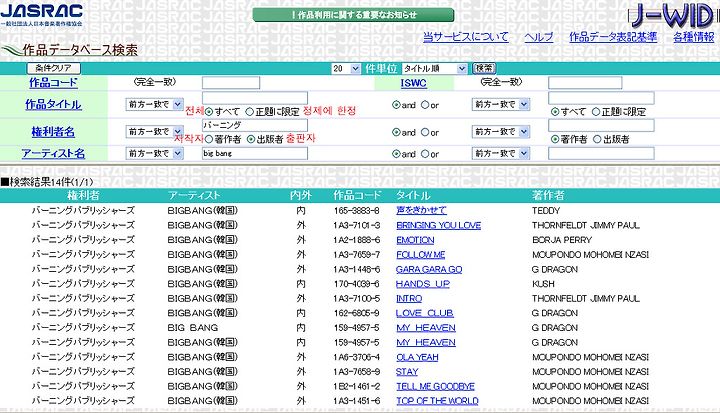This screenshot has height=413, width=720.
Task: Open the 声をきかせて title link
Action: point(421,210)
